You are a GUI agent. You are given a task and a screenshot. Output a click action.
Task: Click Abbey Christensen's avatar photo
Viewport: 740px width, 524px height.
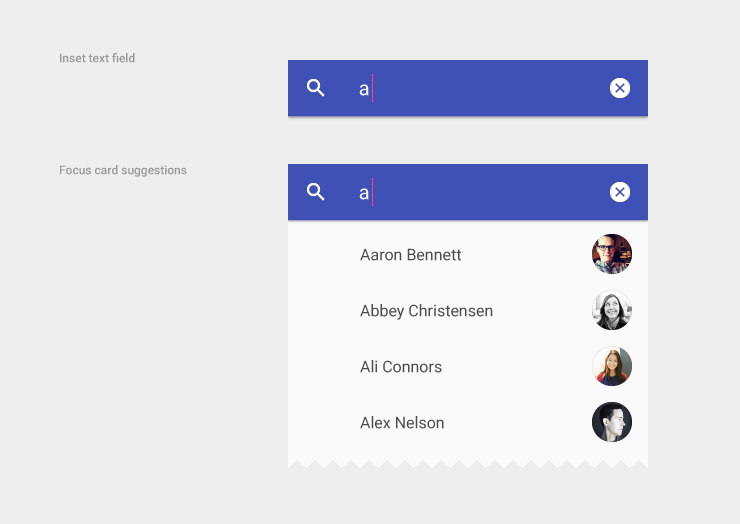[x=612, y=310]
